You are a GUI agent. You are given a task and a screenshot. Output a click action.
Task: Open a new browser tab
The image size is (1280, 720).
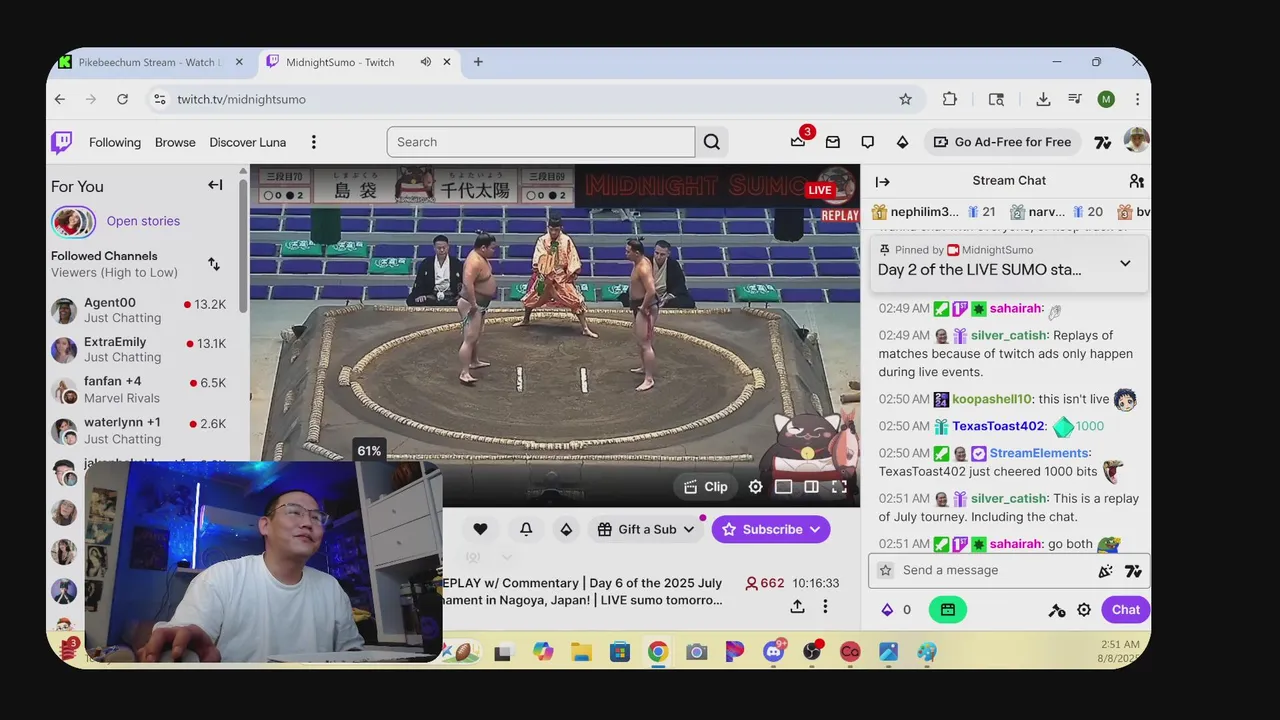pyautogui.click(x=478, y=62)
